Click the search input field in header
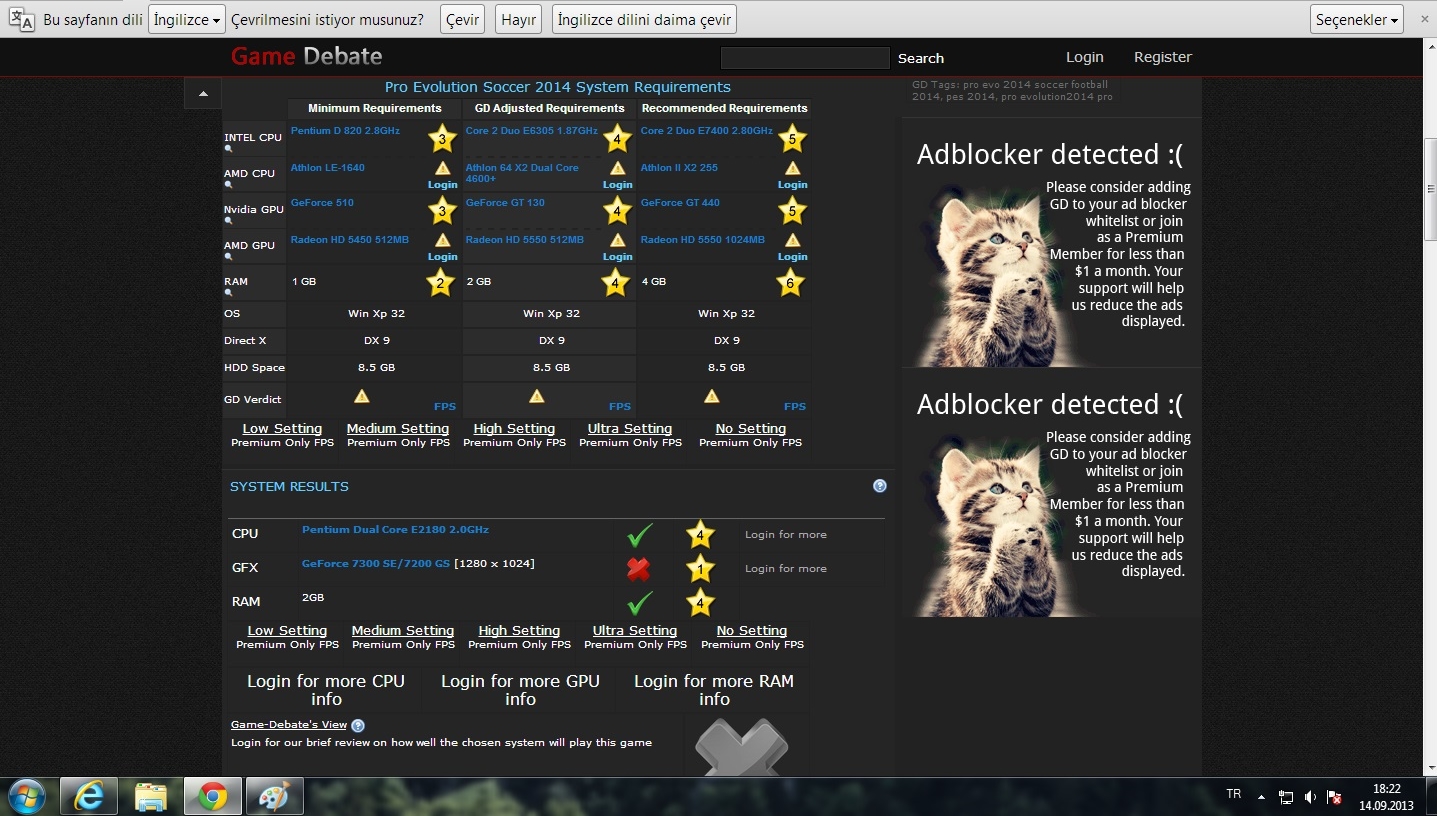 pyautogui.click(x=804, y=58)
